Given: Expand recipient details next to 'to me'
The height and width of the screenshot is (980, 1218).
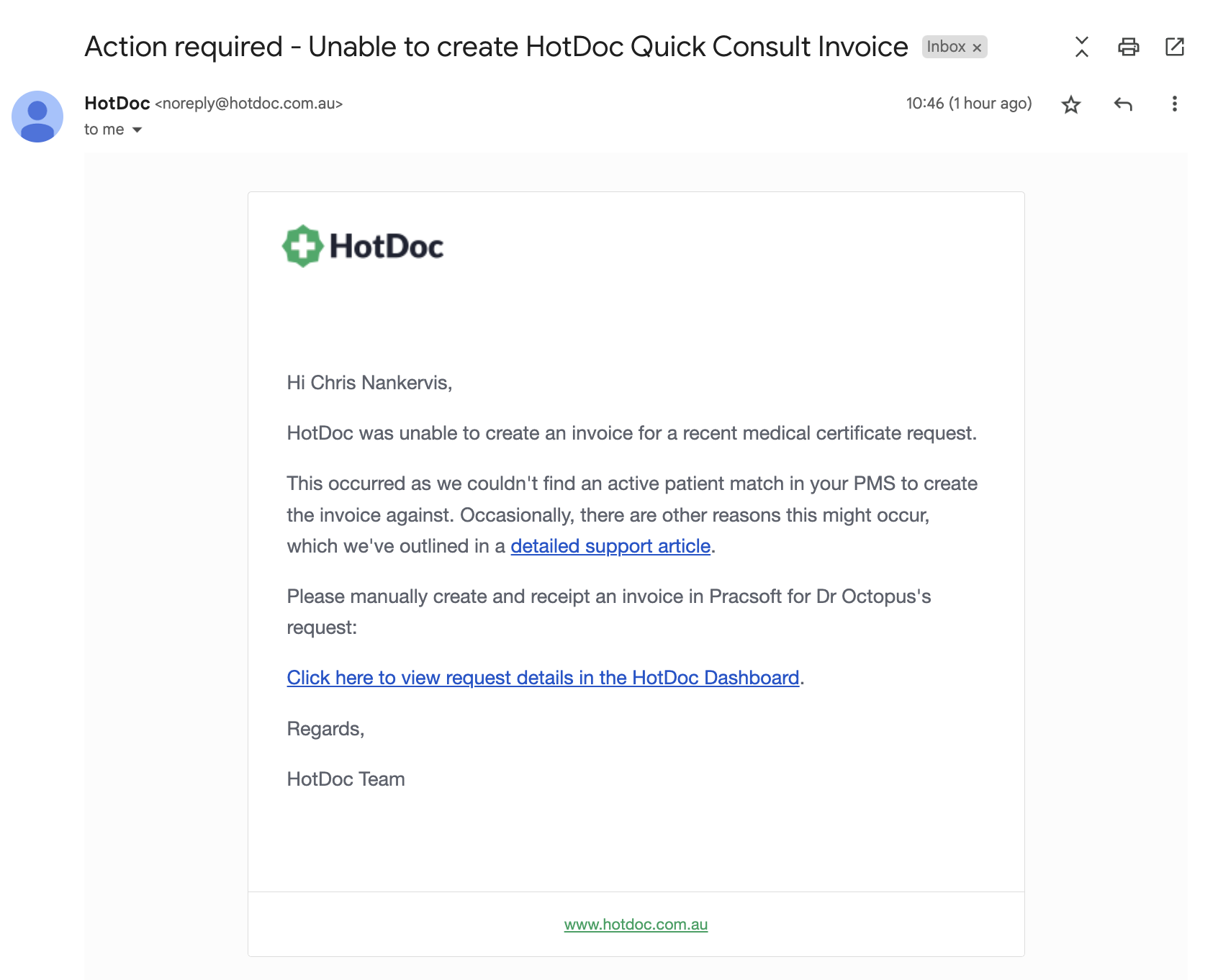Looking at the screenshot, I should click(x=137, y=130).
